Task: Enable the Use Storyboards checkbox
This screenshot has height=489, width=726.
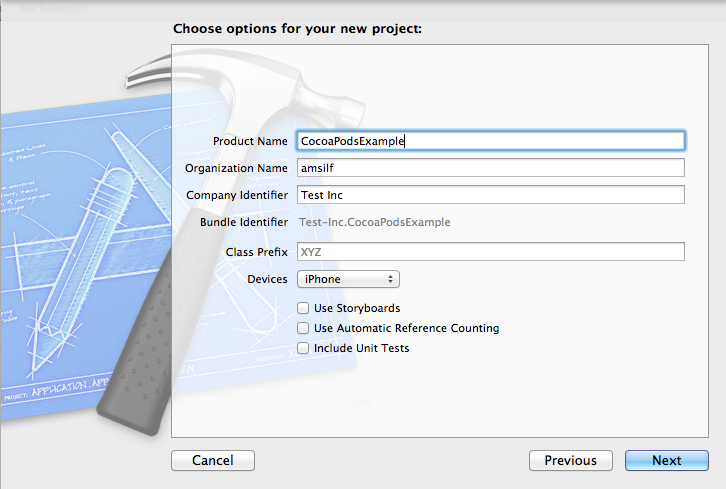Action: (x=303, y=308)
